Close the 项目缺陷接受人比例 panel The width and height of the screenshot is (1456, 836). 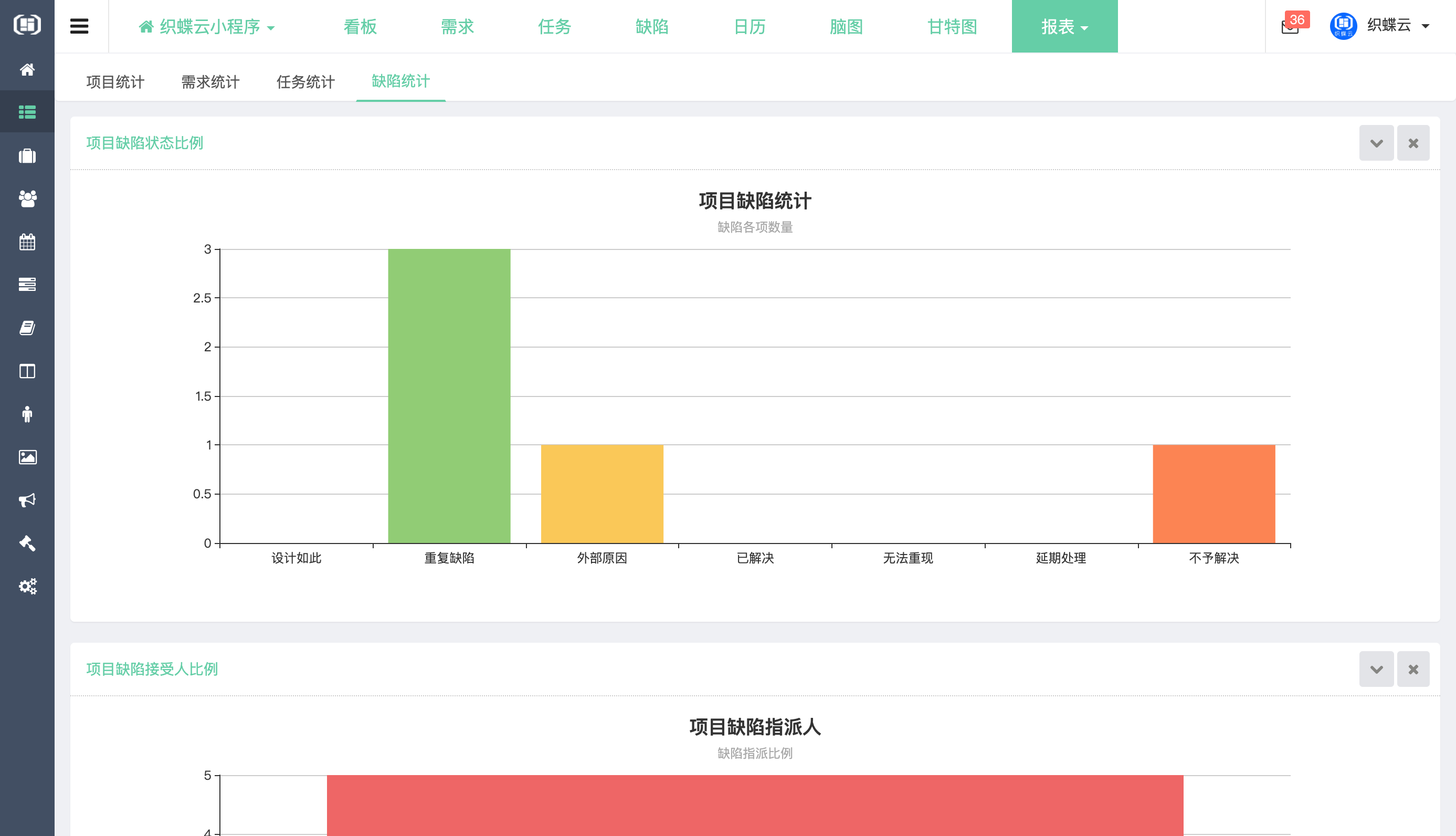pos(1413,669)
